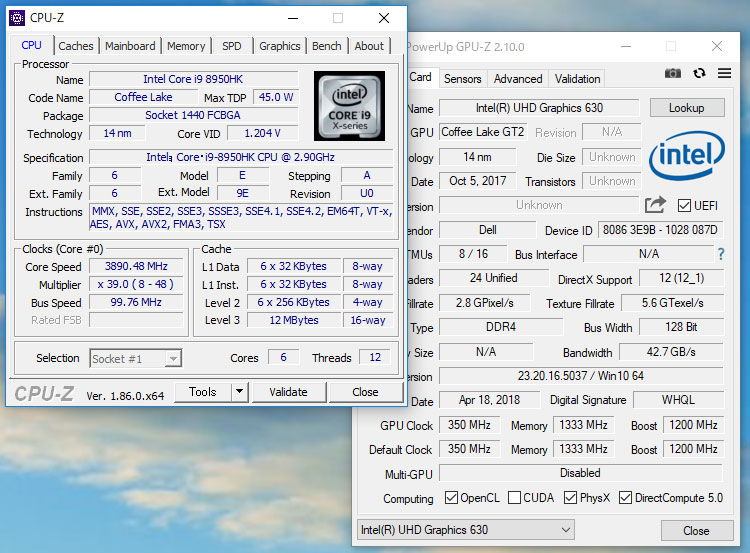Click the Bandwidth value 42.7 GB/s
Viewport: 750px width, 553px height.
pyautogui.click(x=671, y=352)
